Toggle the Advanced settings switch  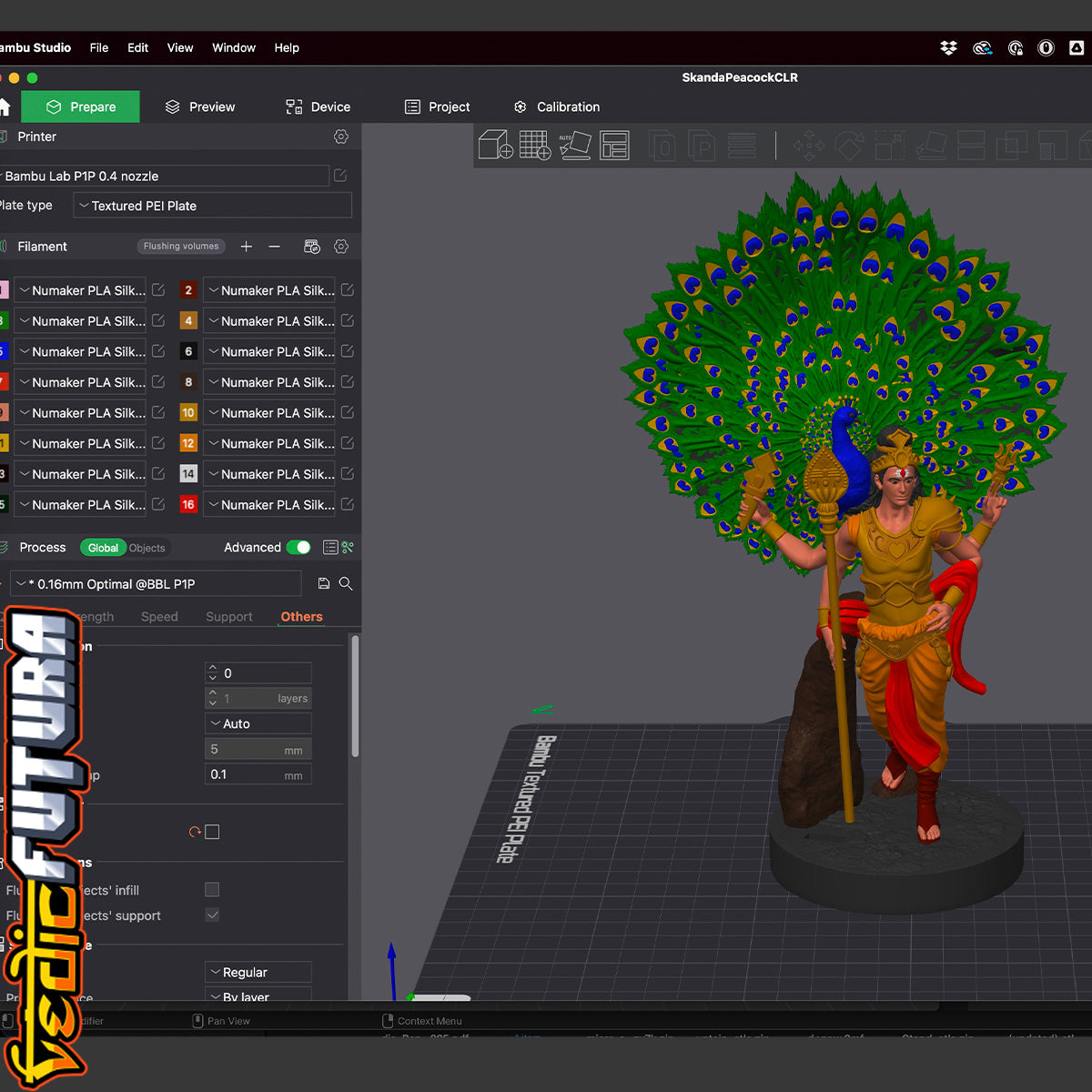tap(298, 547)
